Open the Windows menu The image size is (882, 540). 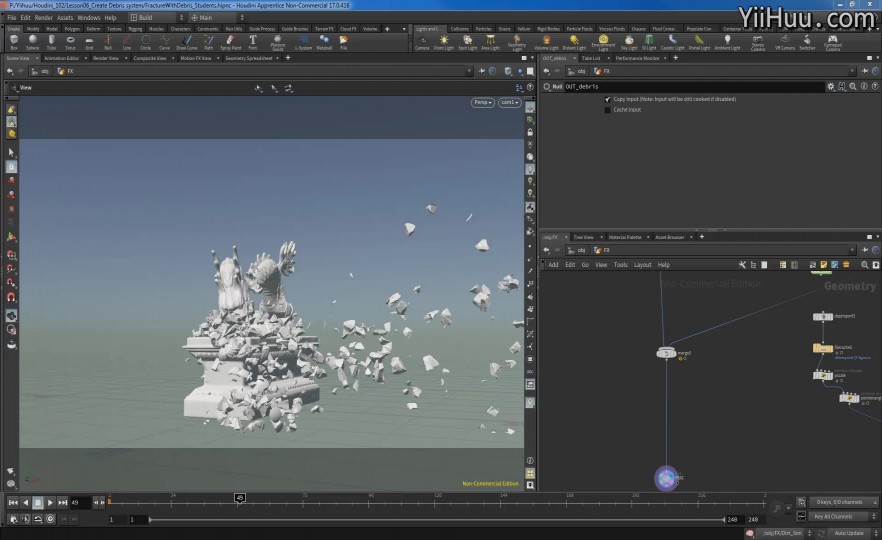pos(88,17)
